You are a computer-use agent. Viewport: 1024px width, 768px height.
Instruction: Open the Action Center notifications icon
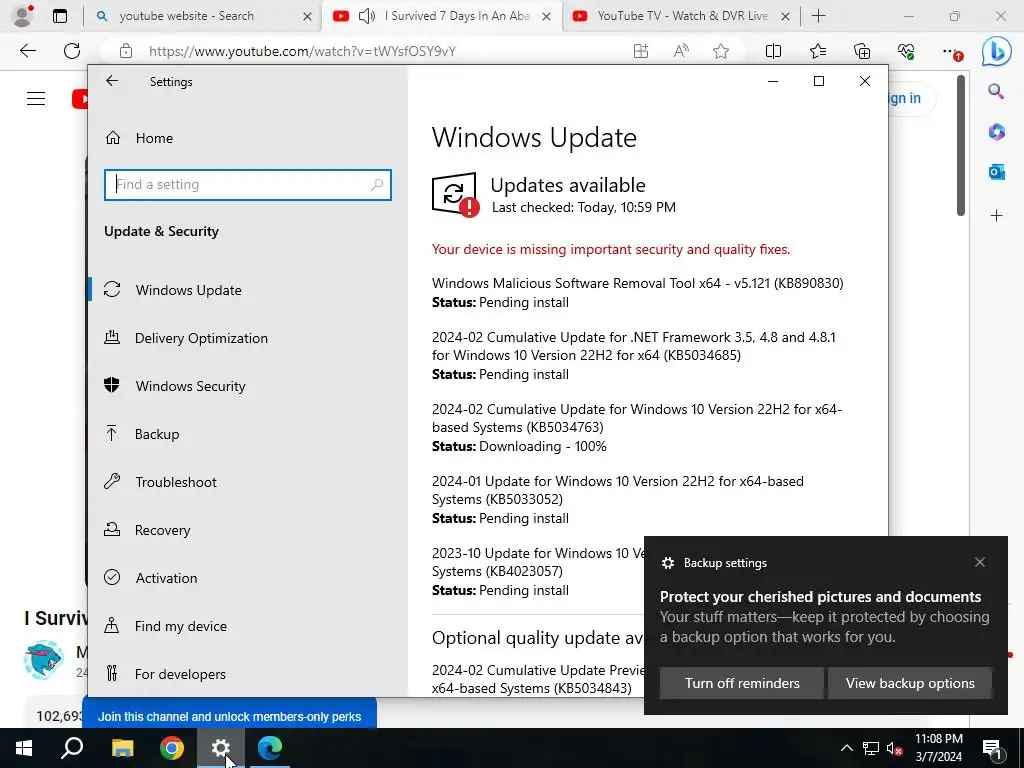(x=993, y=748)
